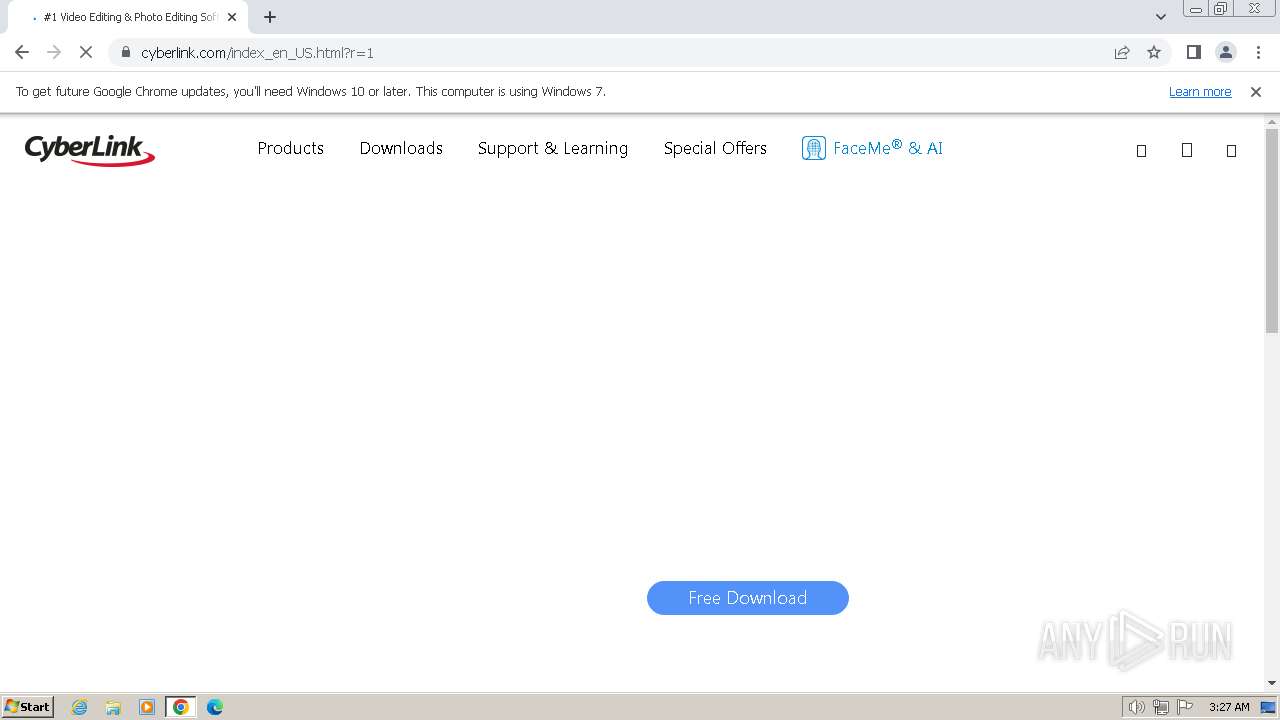Screen dimensions: 1280x720
Task: Click the page vertical scrollbar thumb
Action: tap(1272, 230)
